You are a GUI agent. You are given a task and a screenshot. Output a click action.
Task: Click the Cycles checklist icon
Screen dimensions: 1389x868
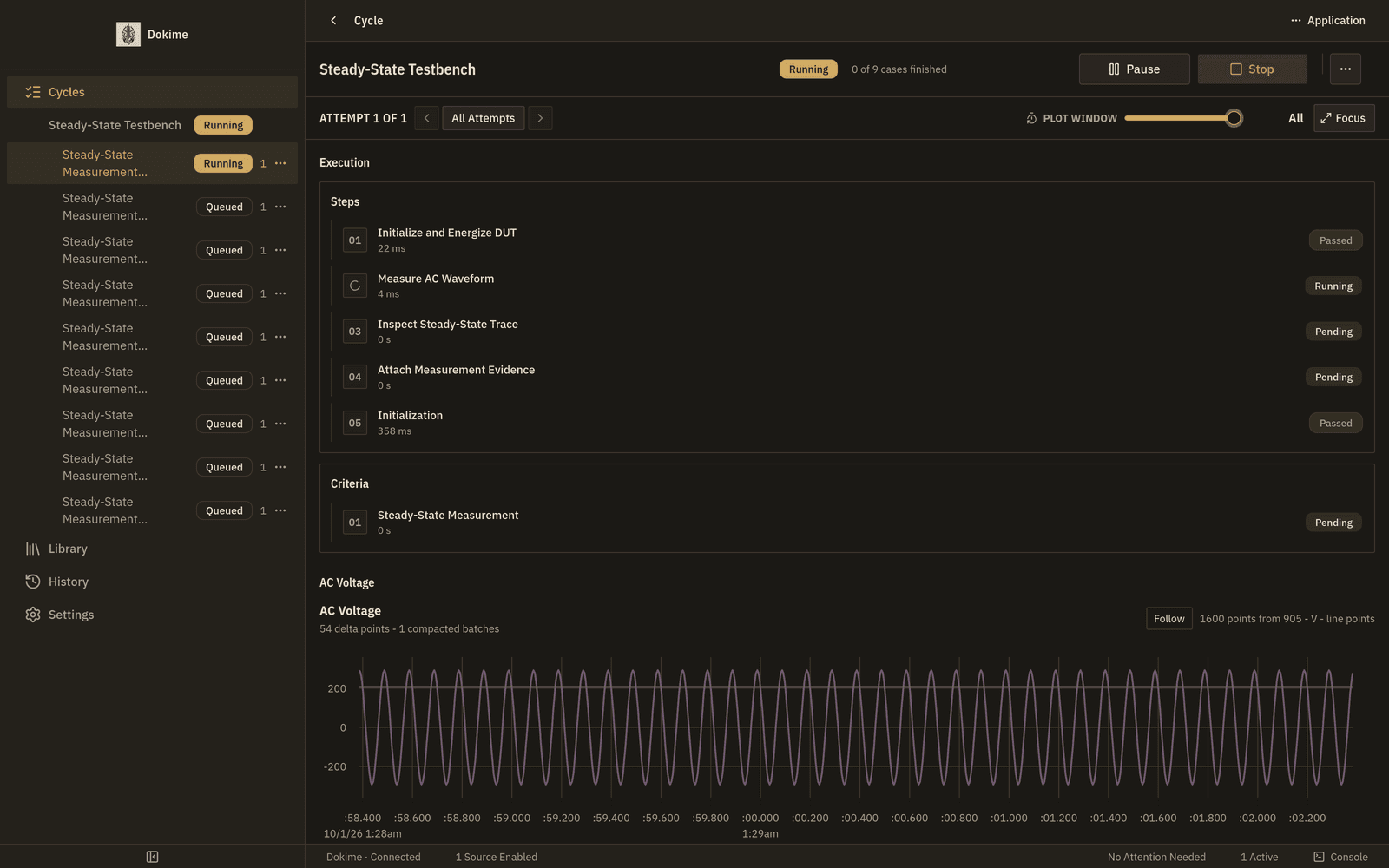pyautogui.click(x=33, y=92)
